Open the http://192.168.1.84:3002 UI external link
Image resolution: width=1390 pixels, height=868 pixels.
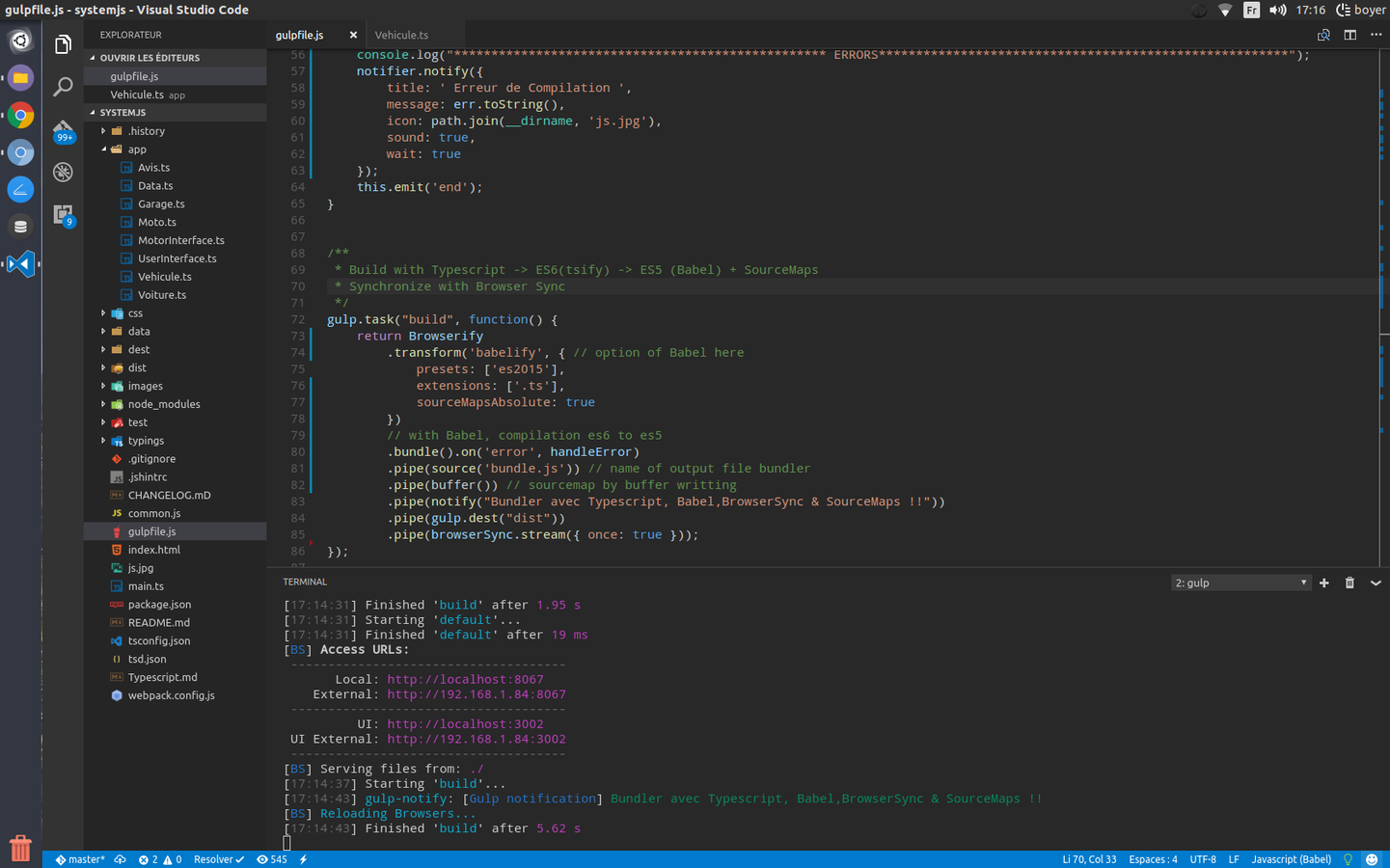(477, 739)
